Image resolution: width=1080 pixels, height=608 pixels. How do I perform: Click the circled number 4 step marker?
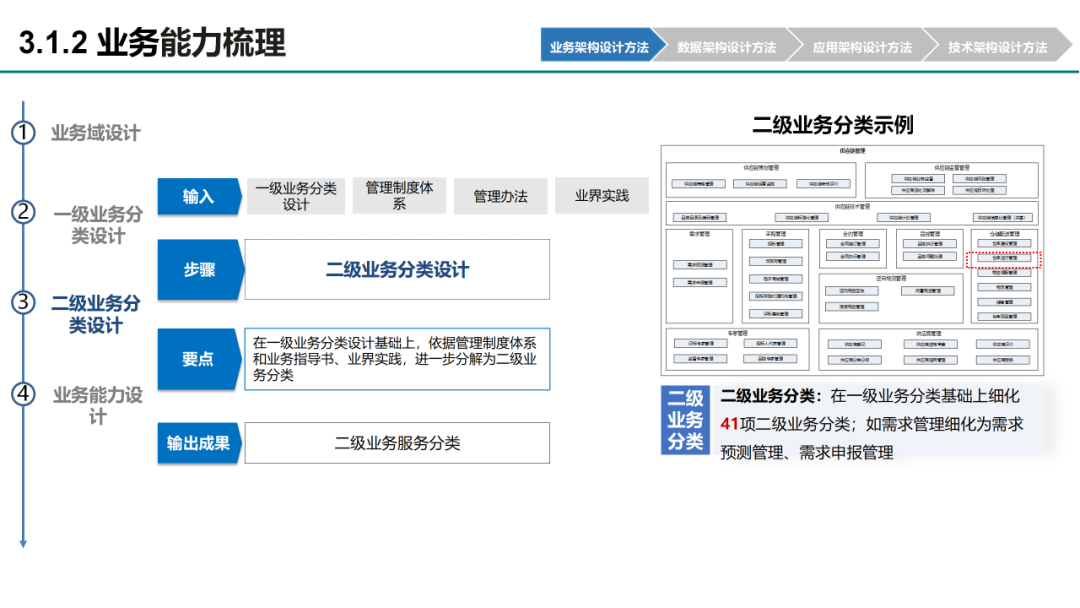[x=23, y=394]
